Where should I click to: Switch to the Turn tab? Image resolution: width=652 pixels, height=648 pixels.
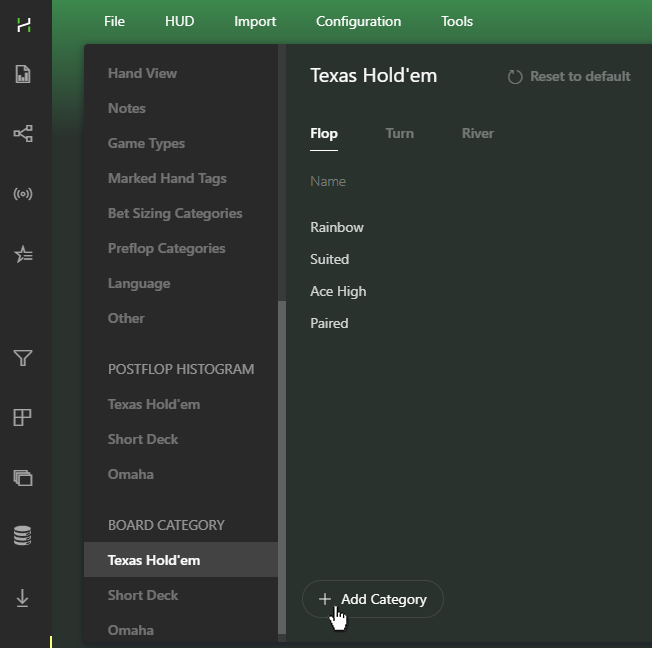[400, 134]
